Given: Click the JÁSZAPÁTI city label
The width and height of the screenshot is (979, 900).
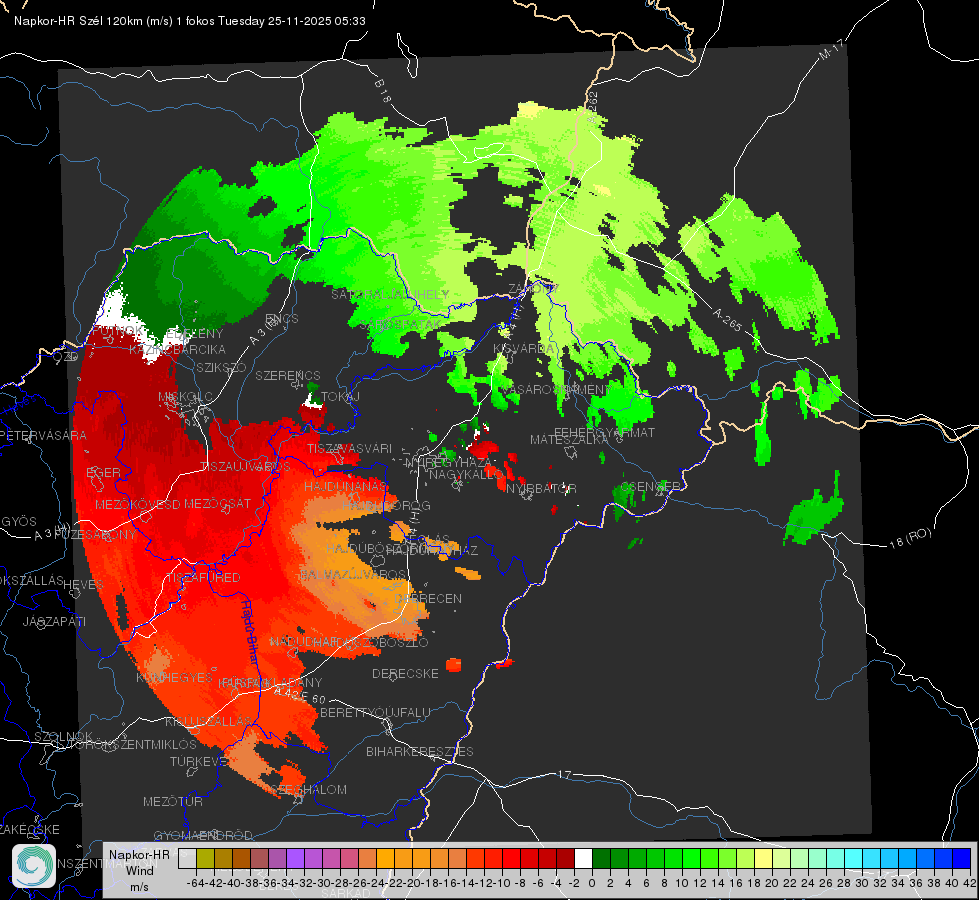Looking at the screenshot, I should [54, 621].
